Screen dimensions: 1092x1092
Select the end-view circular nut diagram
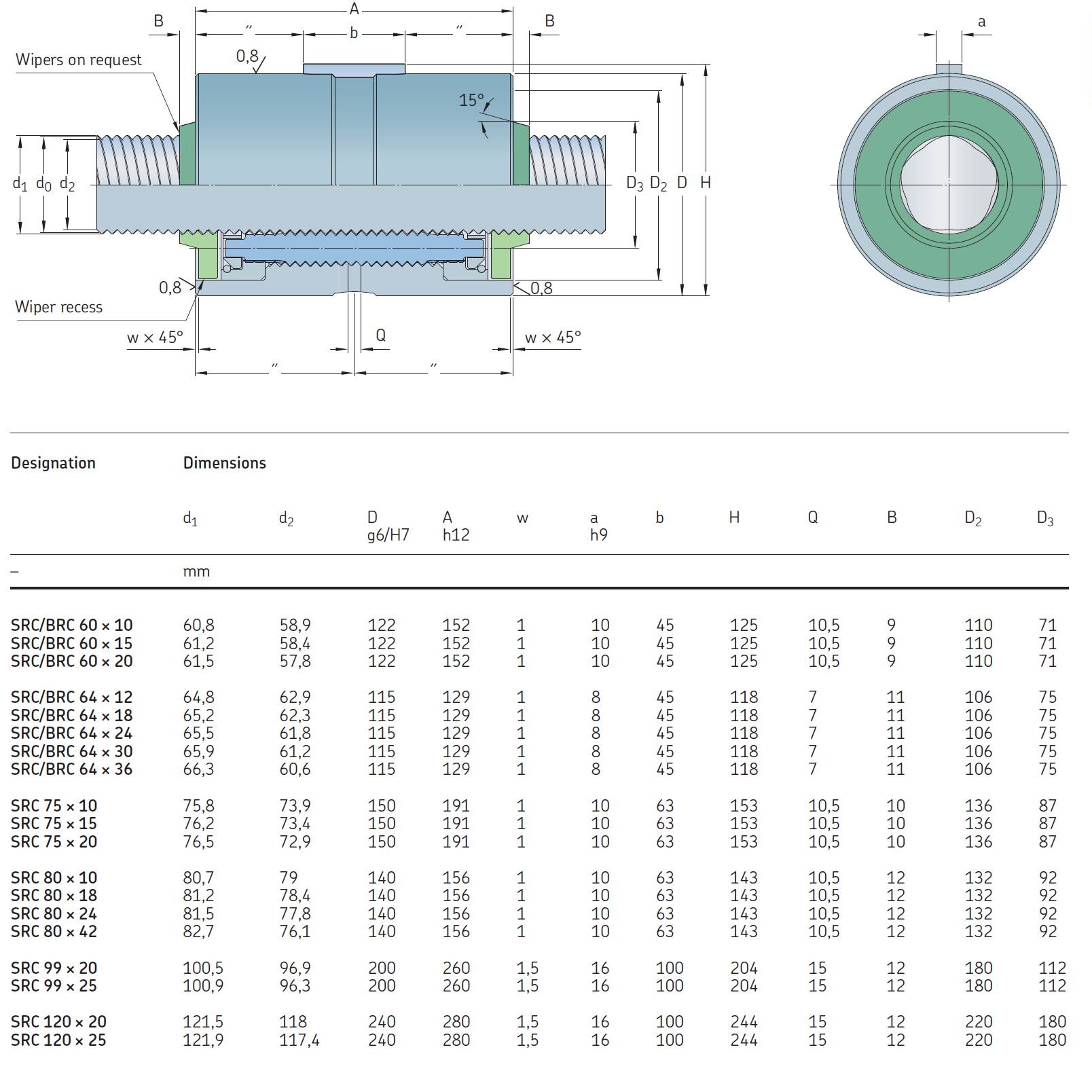[948, 184]
